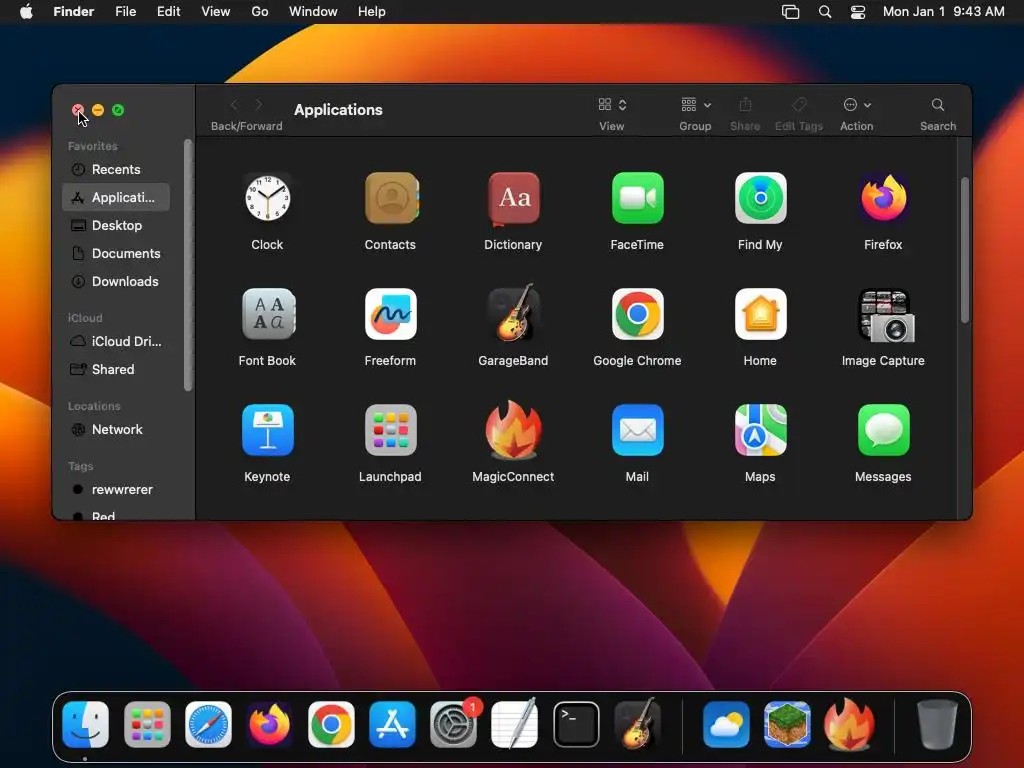1024x768 pixels.
Task: Click the Search magnifier in Finder toolbar
Action: 938,104
